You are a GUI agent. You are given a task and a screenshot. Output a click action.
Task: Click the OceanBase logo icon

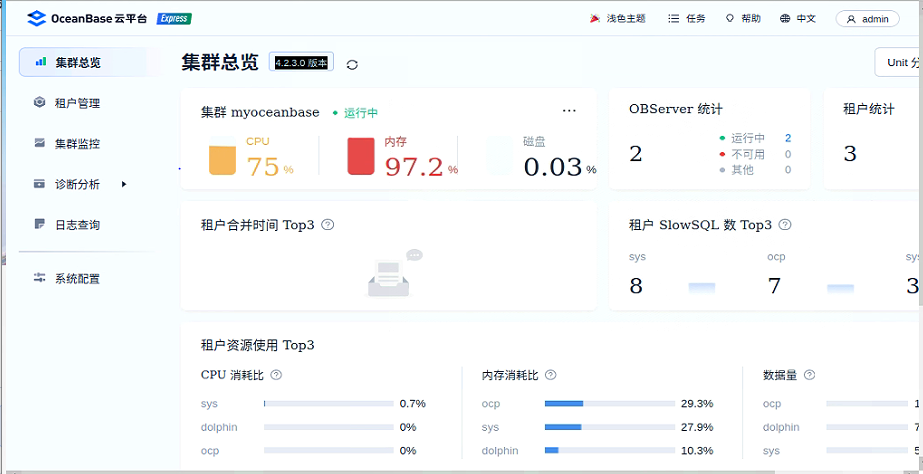[36, 19]
